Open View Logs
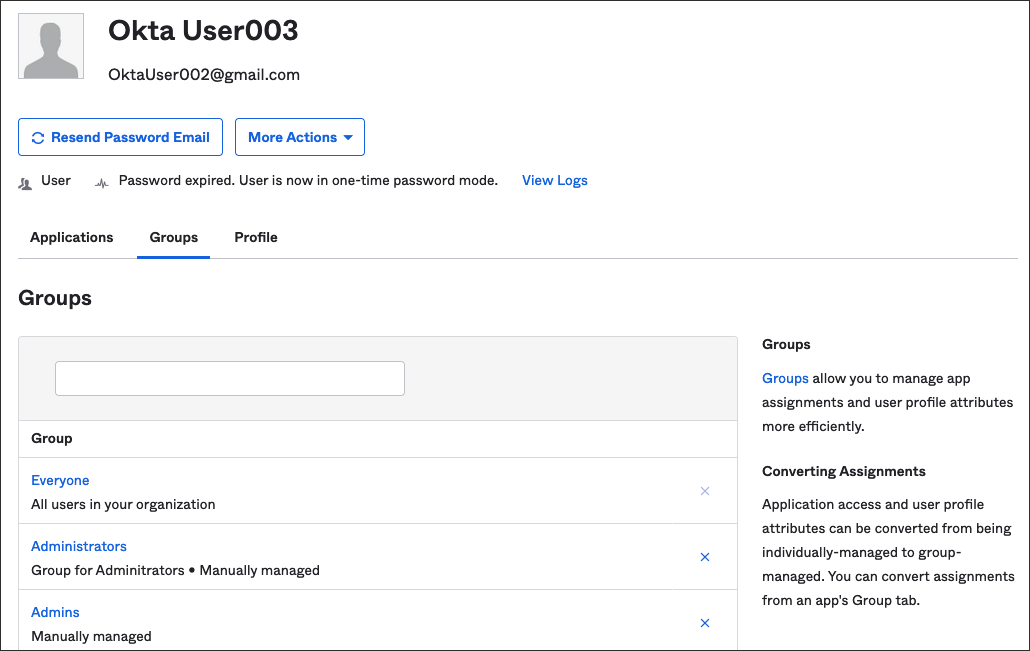This screenshot has width=1030, height=651. (554, 180)
